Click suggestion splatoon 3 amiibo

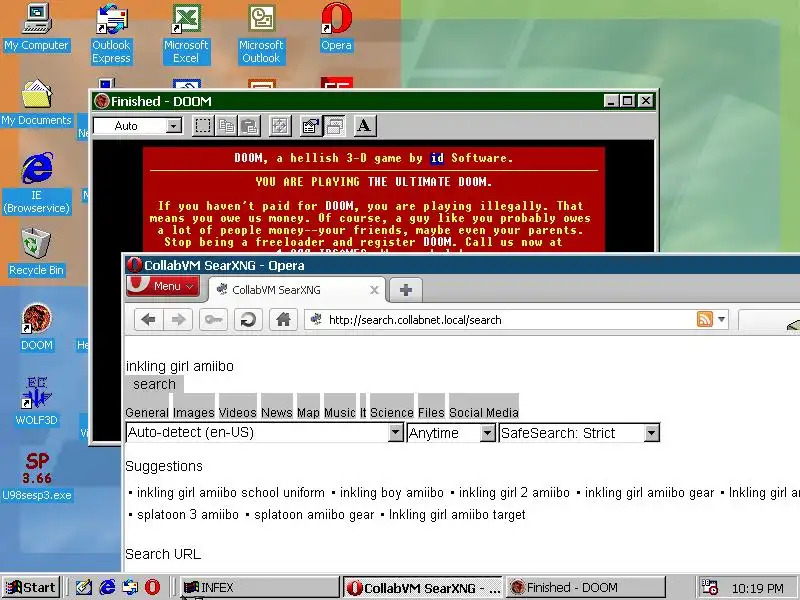188,514
